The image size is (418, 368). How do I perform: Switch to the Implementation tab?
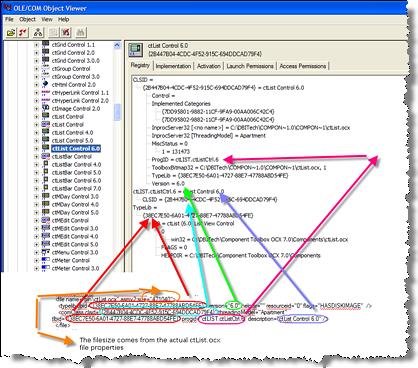(173, 66)
